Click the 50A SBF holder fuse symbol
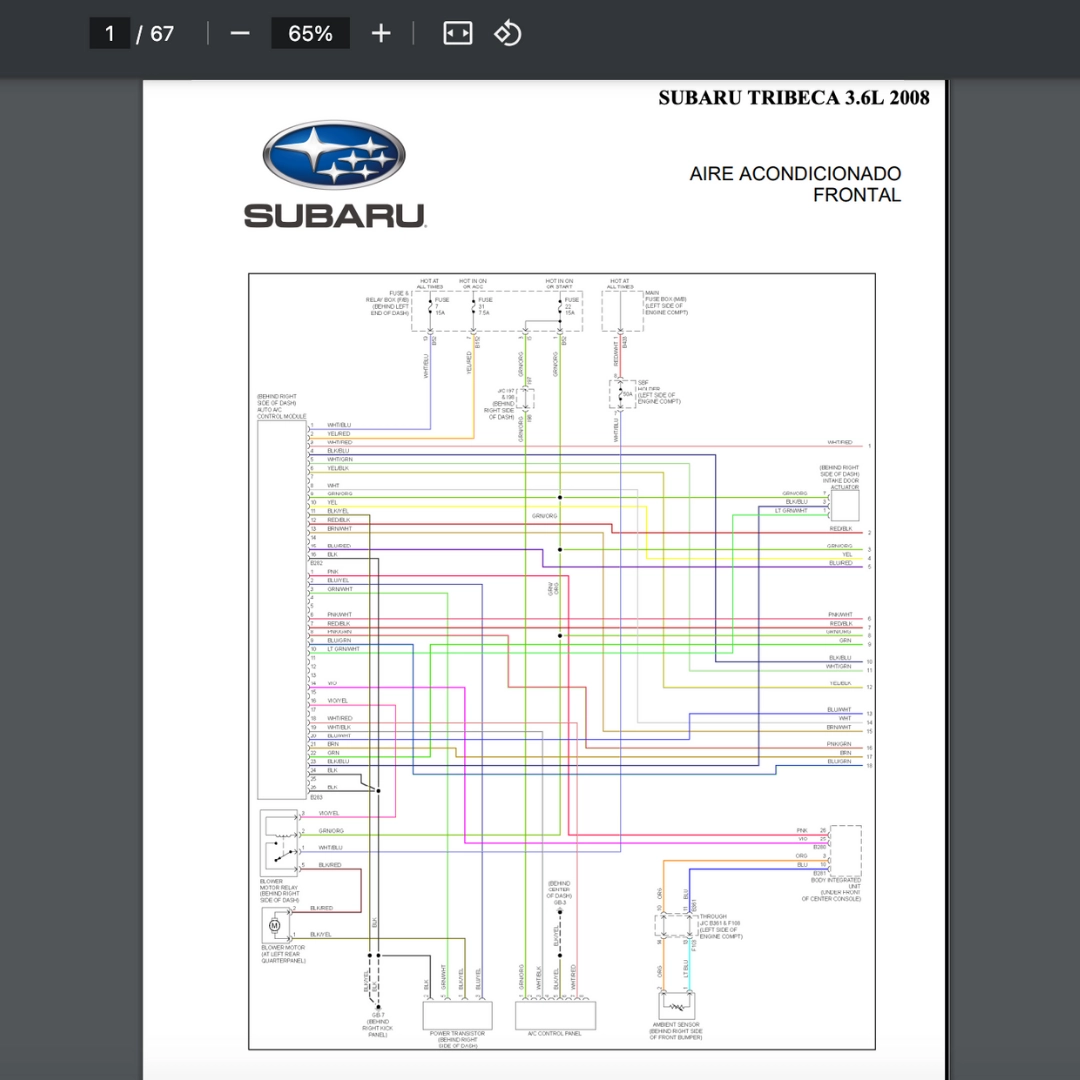The height and width of the screenshot is (1080, 1080). pos(622,394)
